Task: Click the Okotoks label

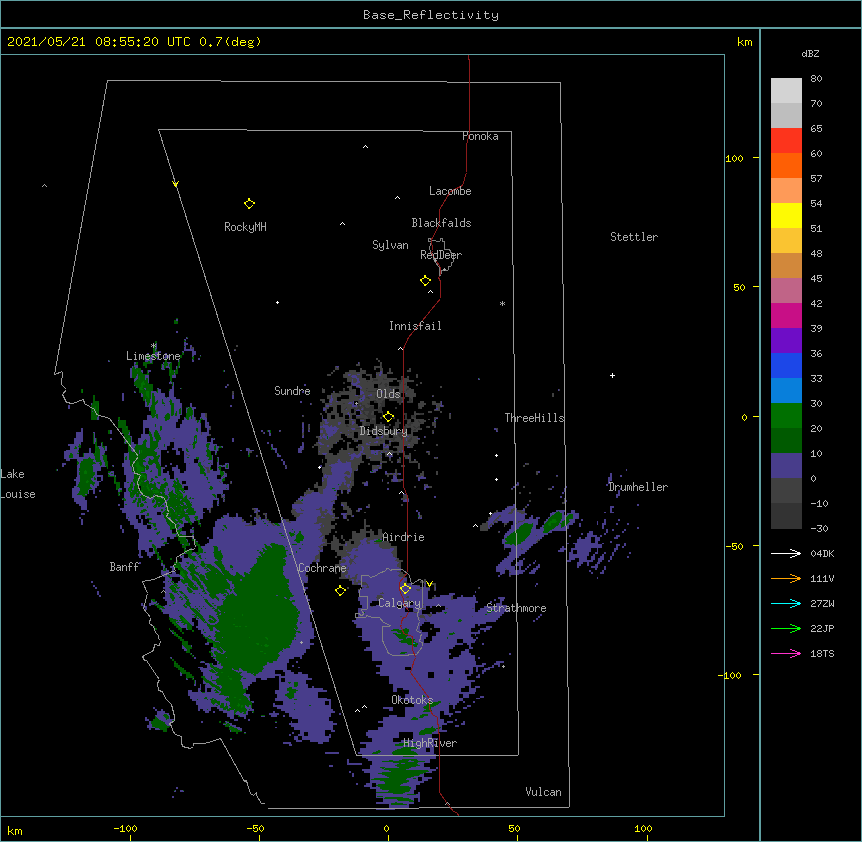Action: coord(412,700)
